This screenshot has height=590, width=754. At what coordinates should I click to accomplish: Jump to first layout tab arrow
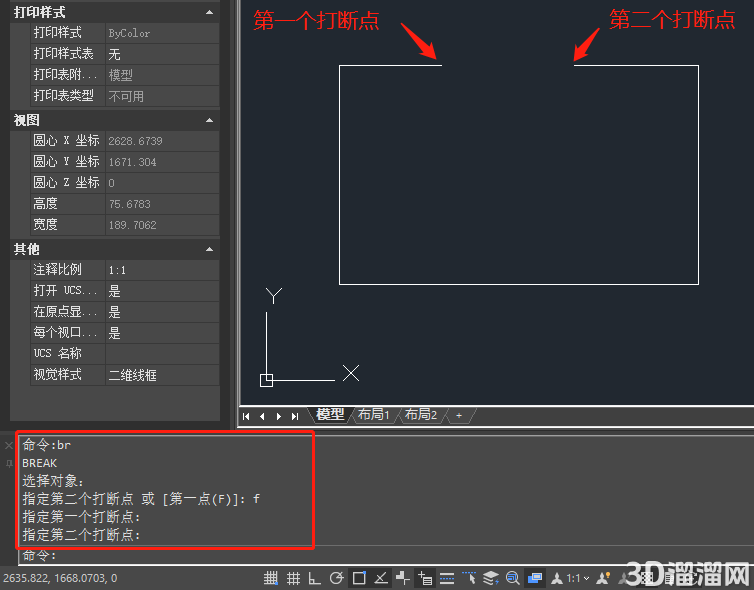pyautogui.click(x=246, y=416)
